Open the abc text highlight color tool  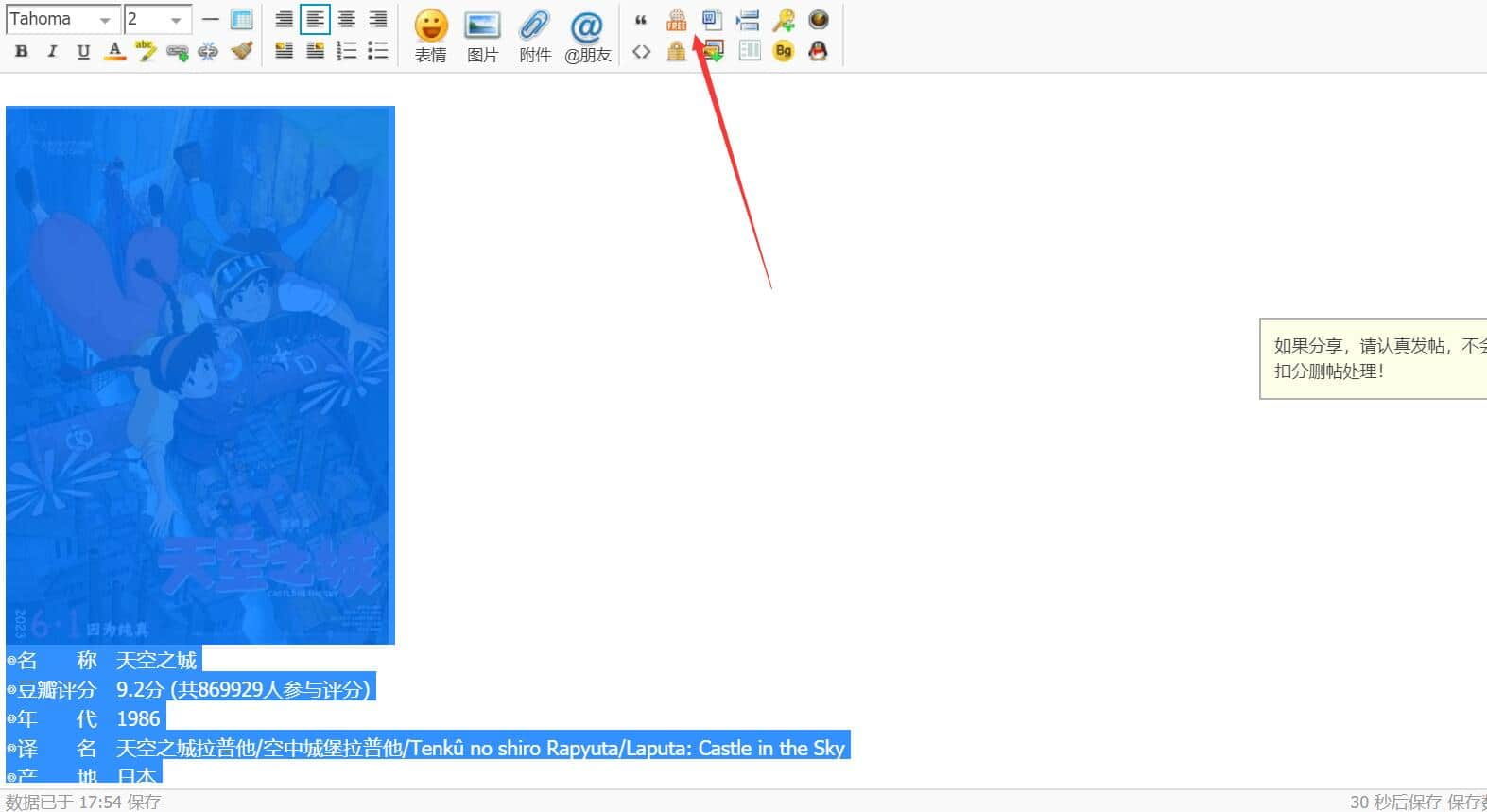point(146,51)
